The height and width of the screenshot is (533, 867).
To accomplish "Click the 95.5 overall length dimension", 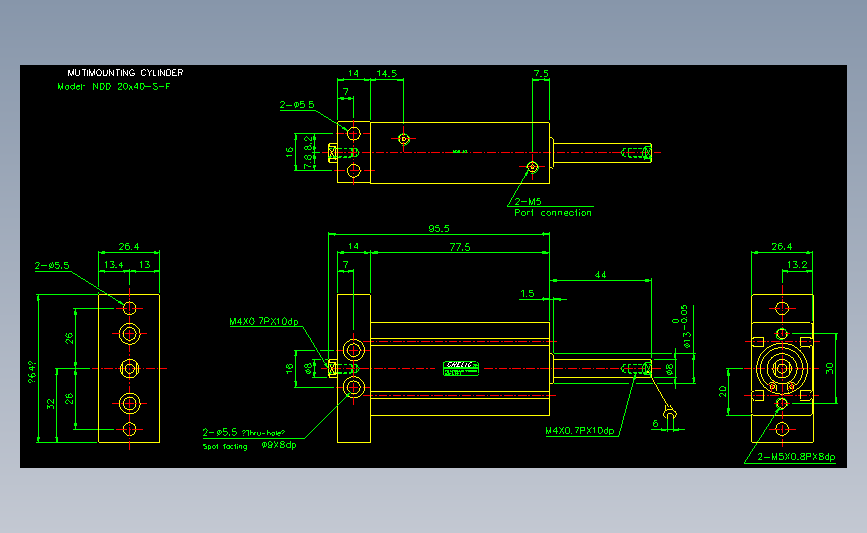I will click(x=438, y=228).
